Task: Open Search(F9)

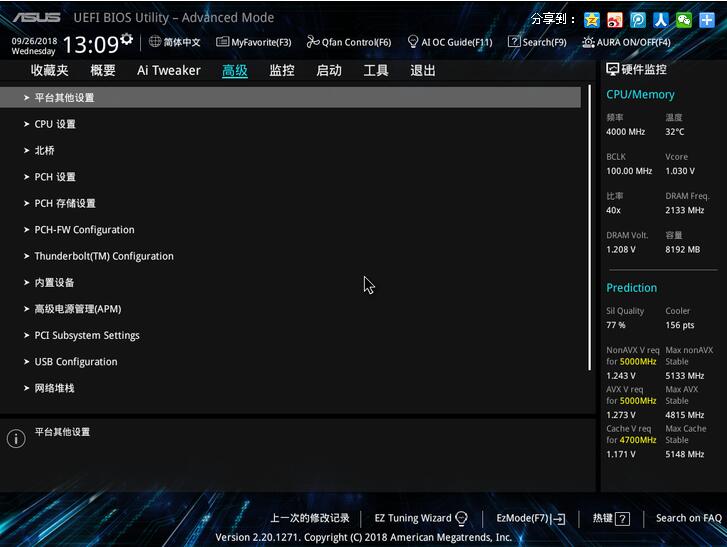Action: point(537,42)
